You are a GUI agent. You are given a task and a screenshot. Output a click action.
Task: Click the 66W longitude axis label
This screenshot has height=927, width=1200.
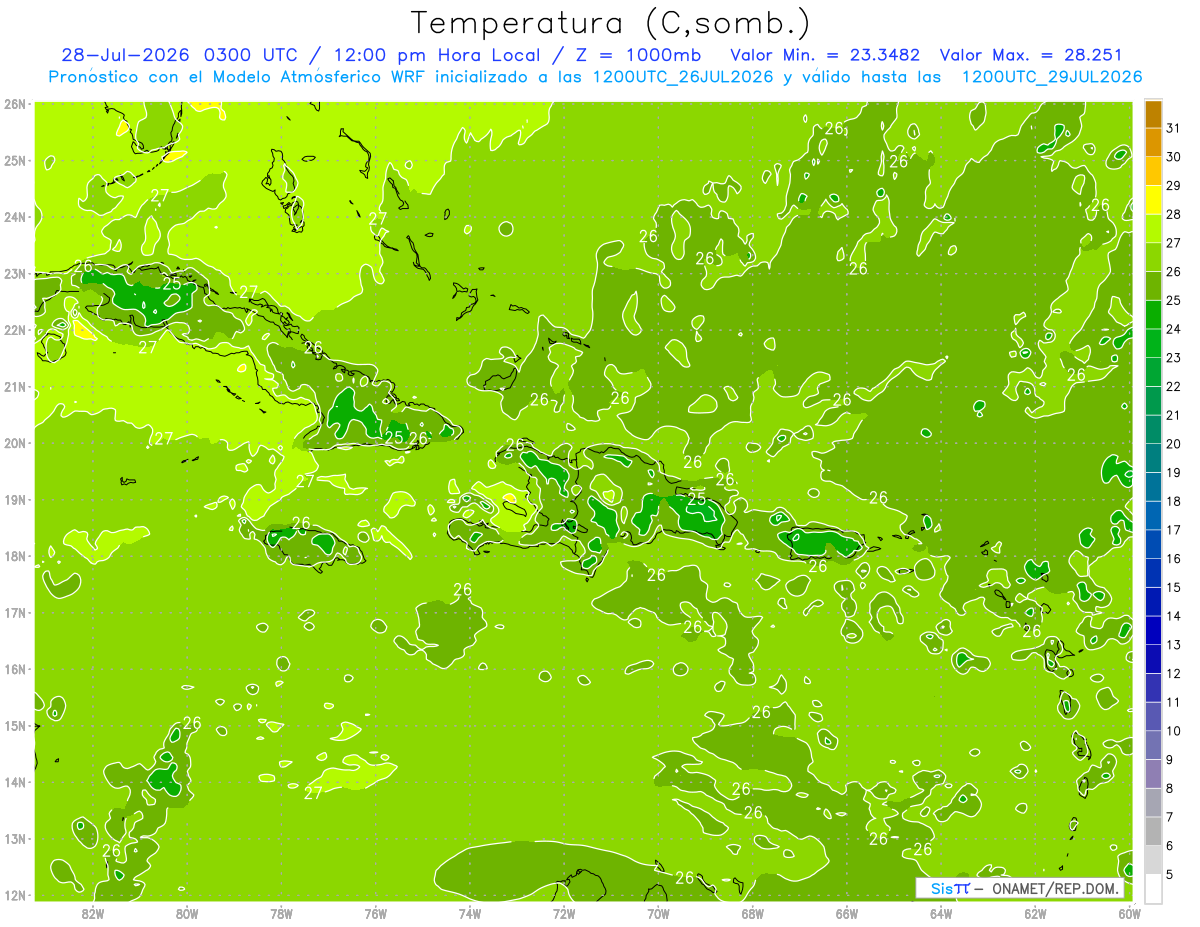click(847, 913)
